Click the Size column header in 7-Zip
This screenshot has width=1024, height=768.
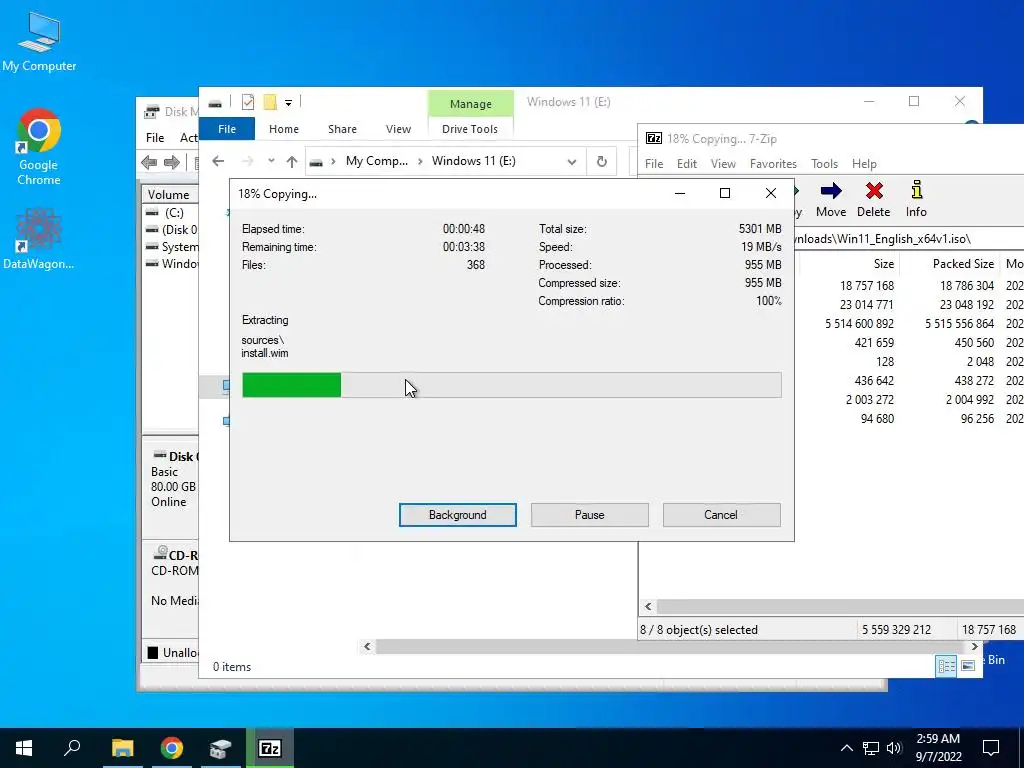click(x=849, y=264)
